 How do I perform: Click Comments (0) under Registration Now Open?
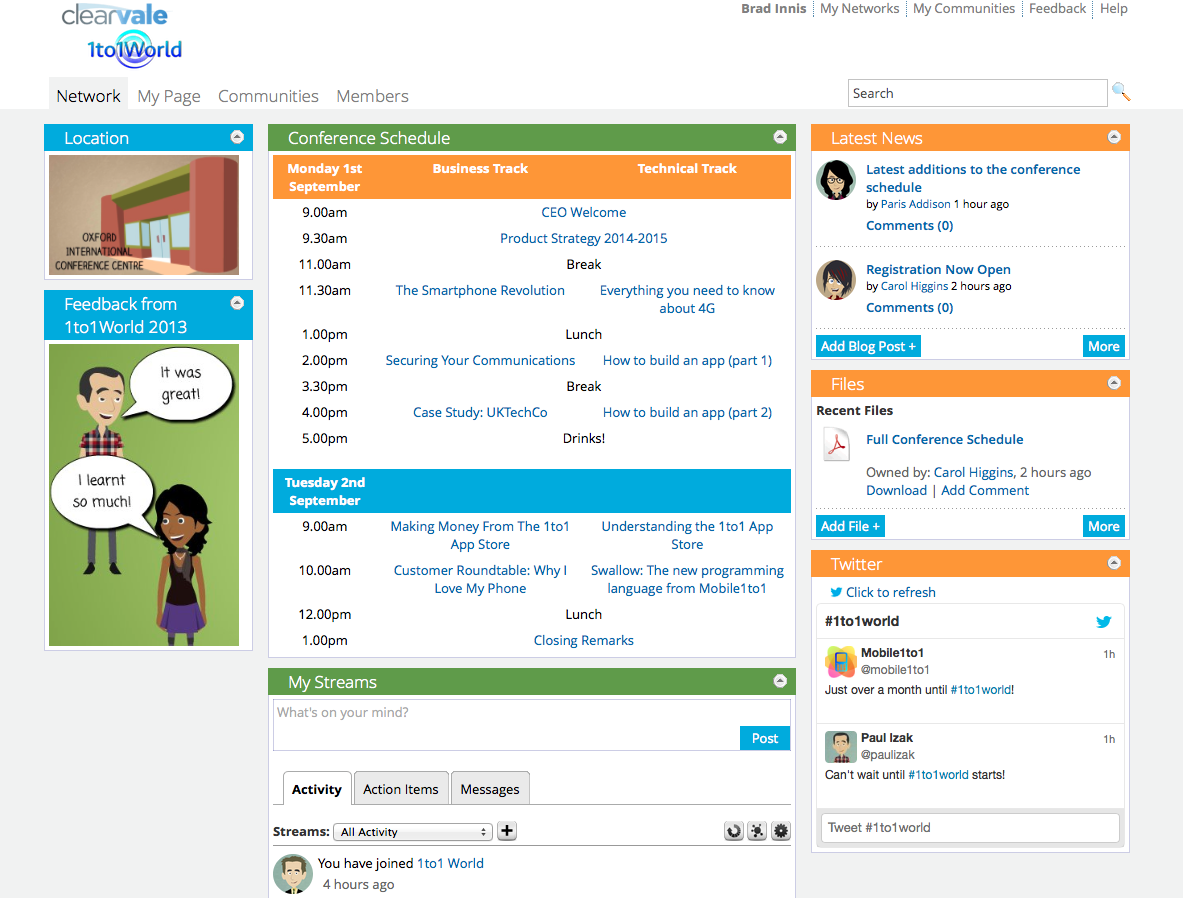(x=909, y=307)
